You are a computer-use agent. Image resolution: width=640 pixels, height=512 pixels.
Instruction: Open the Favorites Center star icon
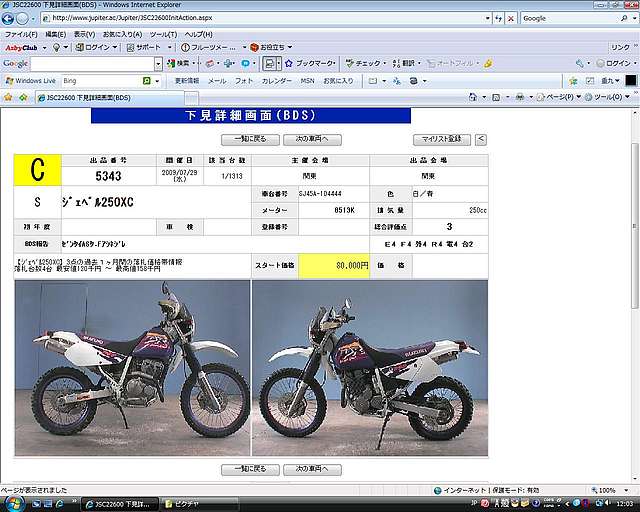8,97
